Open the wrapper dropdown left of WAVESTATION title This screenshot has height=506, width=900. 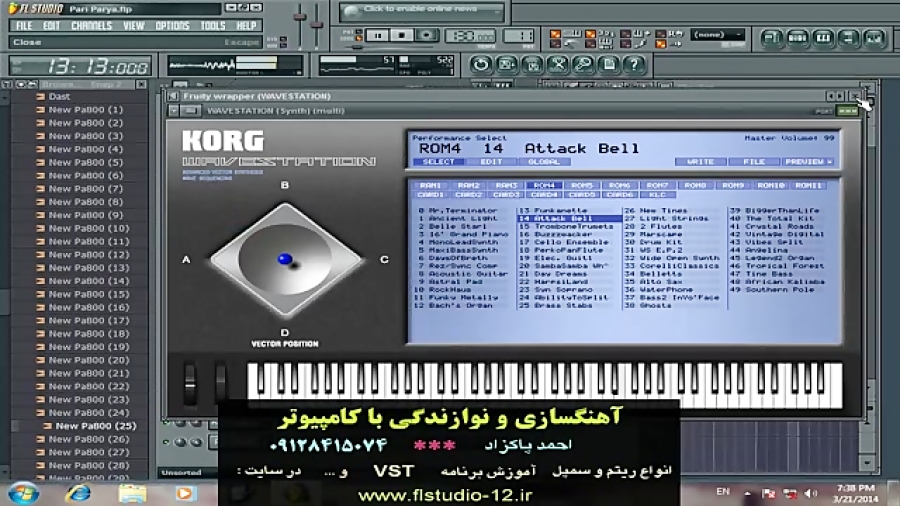tap(173, 111)
